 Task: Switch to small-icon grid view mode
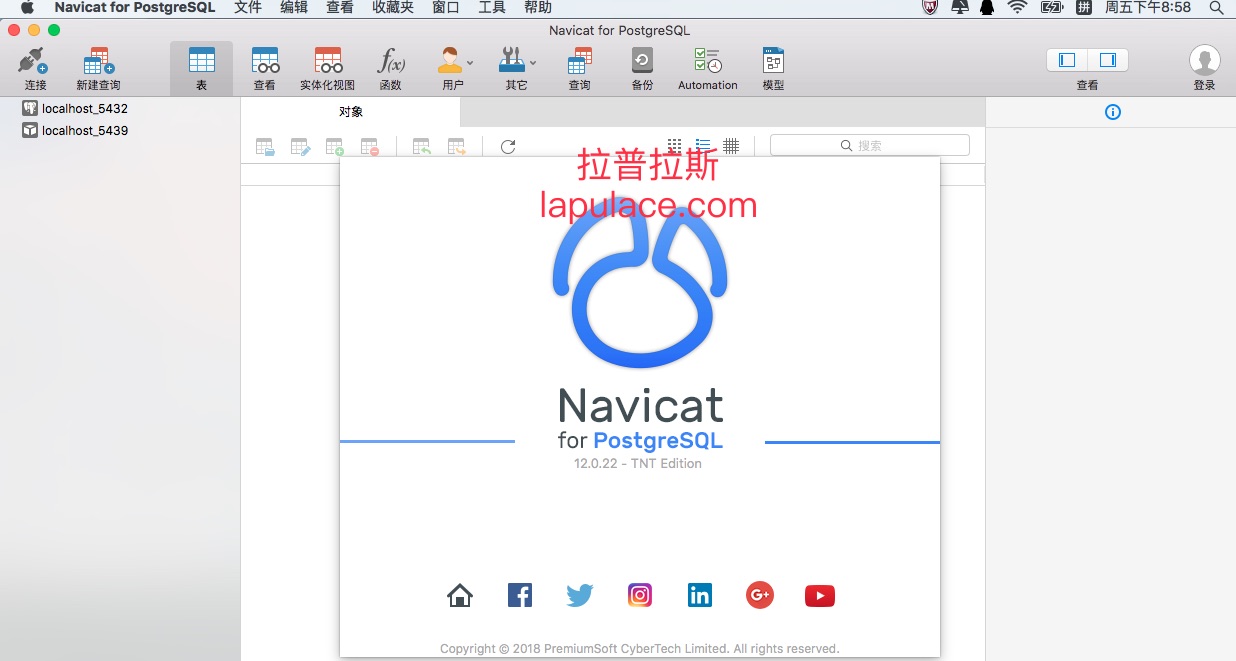(x=675, y=146)
